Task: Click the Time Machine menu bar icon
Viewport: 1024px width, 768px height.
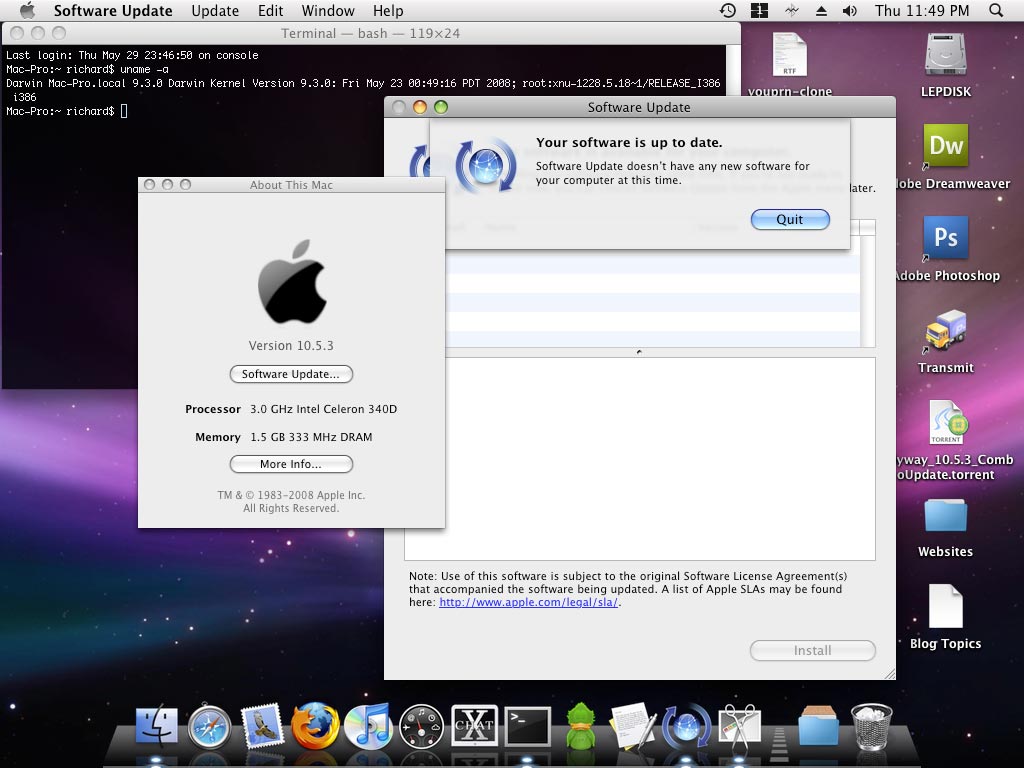Action: coord(728,10)
